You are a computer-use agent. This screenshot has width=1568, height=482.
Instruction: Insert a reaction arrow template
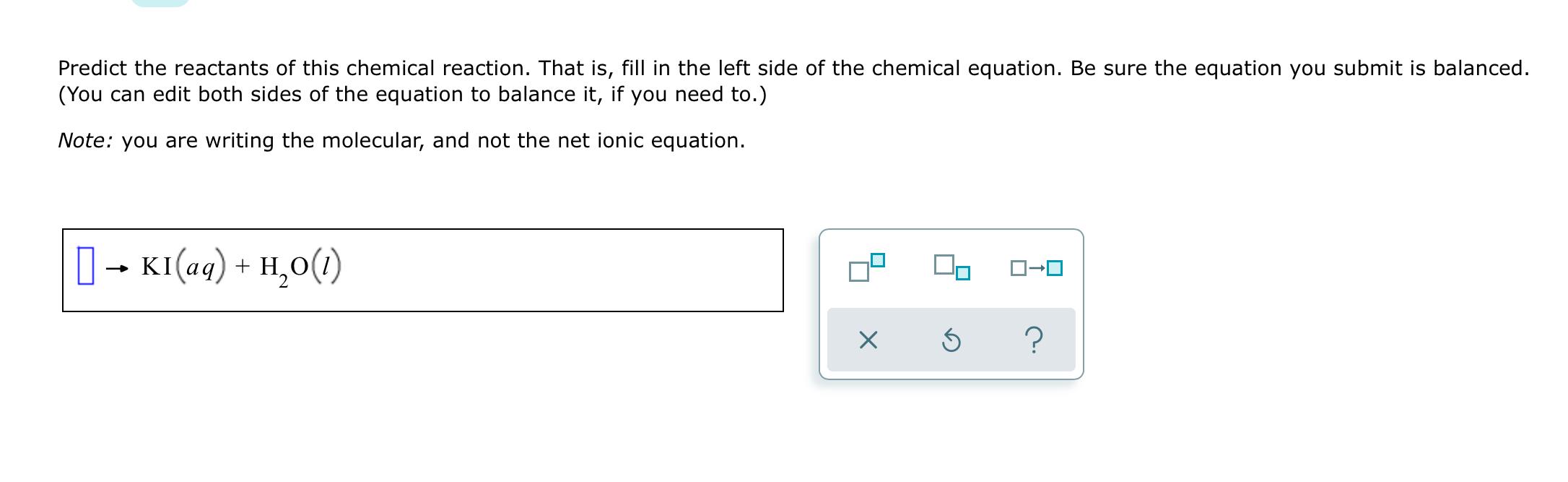[x=1037, y=268]
